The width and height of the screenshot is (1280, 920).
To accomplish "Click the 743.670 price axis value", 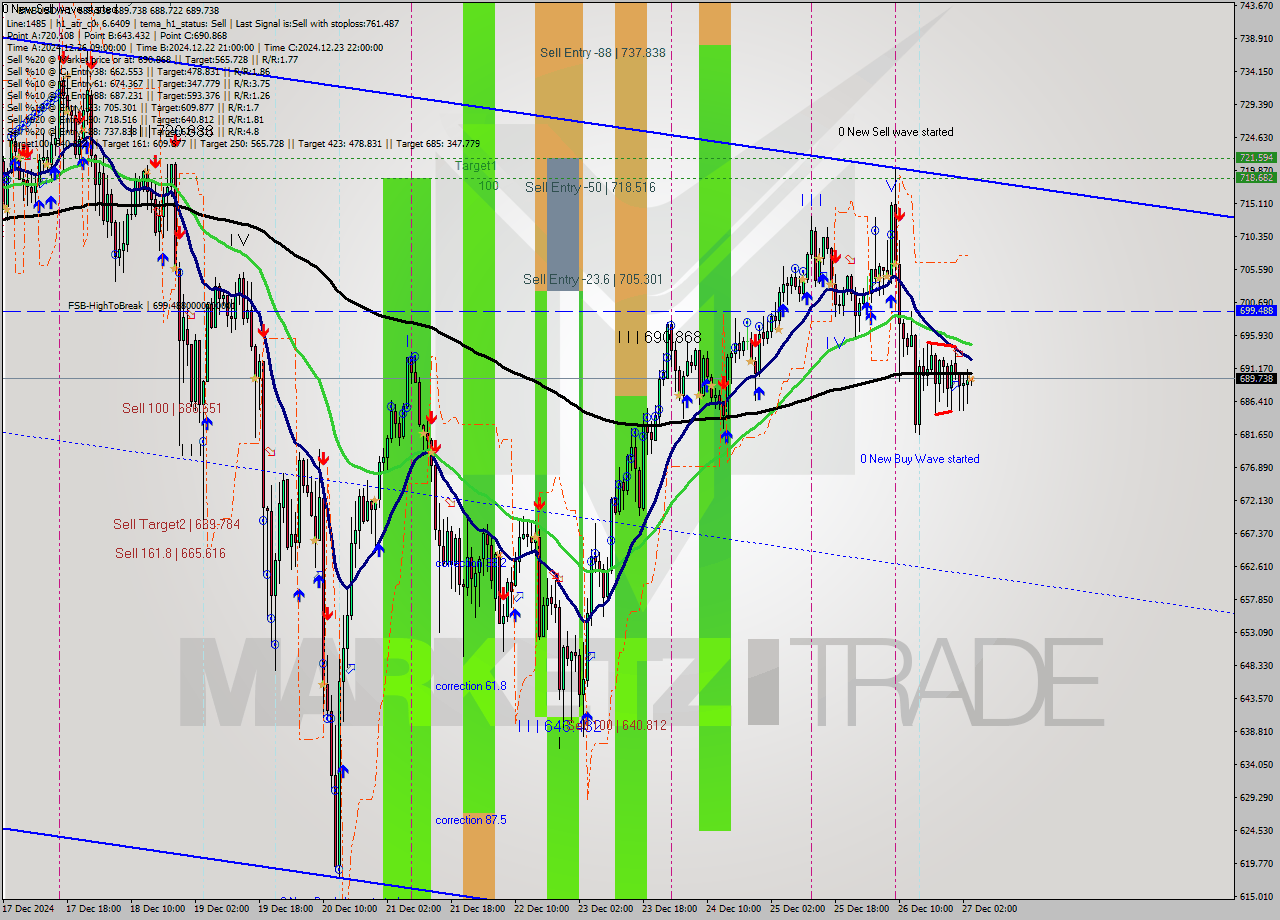I will point(1256,6).
